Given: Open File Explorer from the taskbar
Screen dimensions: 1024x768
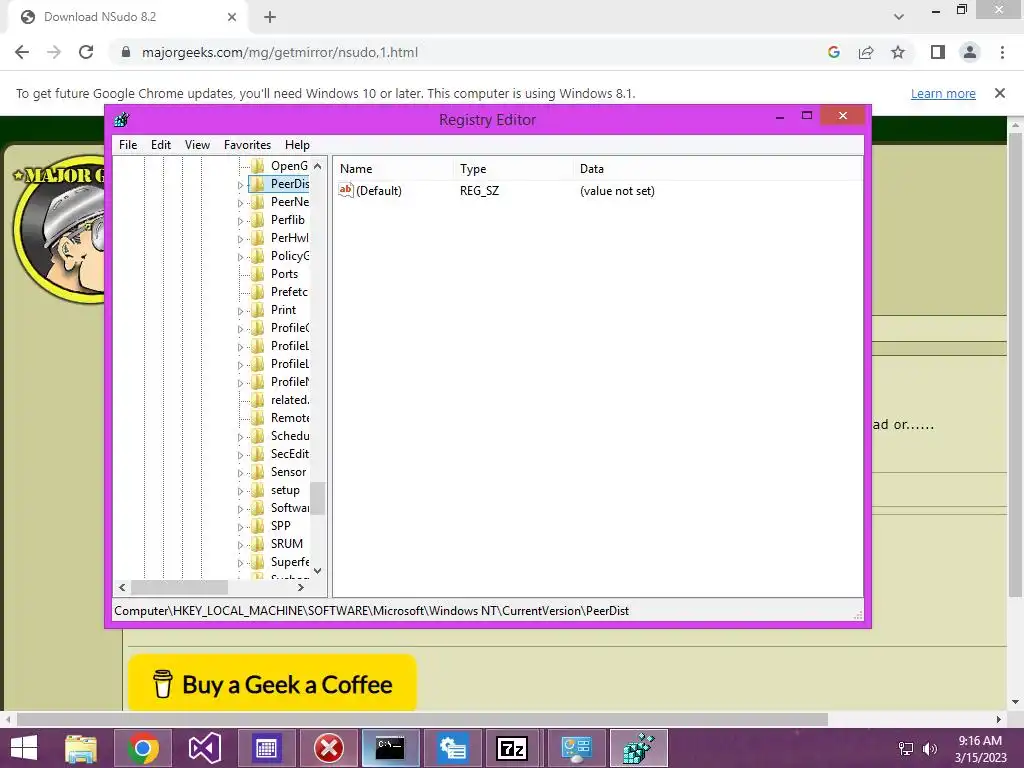Looking at the screenshot, I should 81,748.
